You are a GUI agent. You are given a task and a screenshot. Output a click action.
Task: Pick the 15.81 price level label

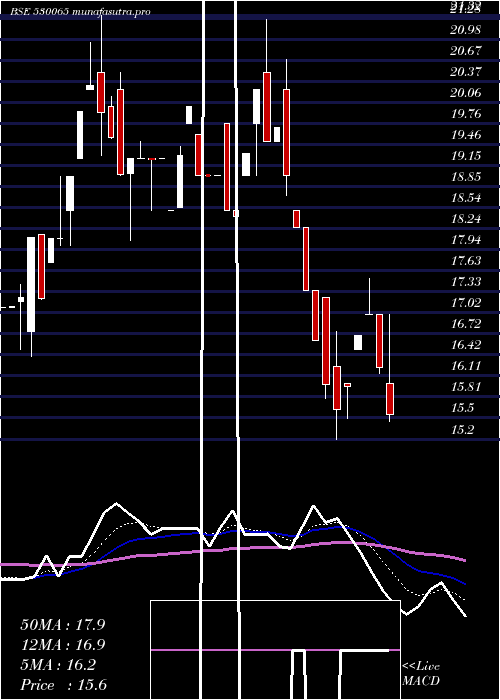point(466,387)
